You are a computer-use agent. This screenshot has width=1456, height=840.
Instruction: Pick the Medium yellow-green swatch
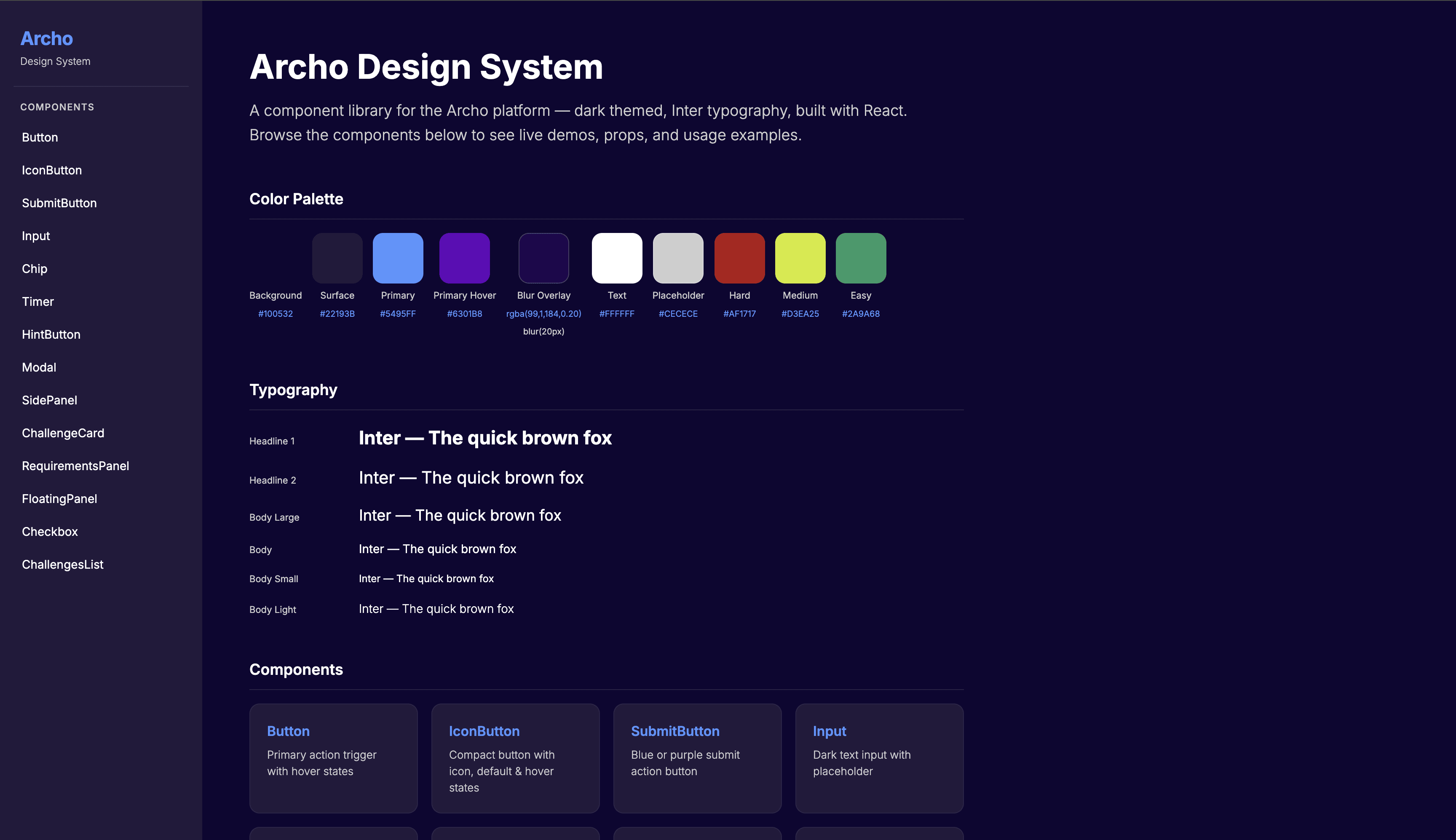(x=800, y=258)
